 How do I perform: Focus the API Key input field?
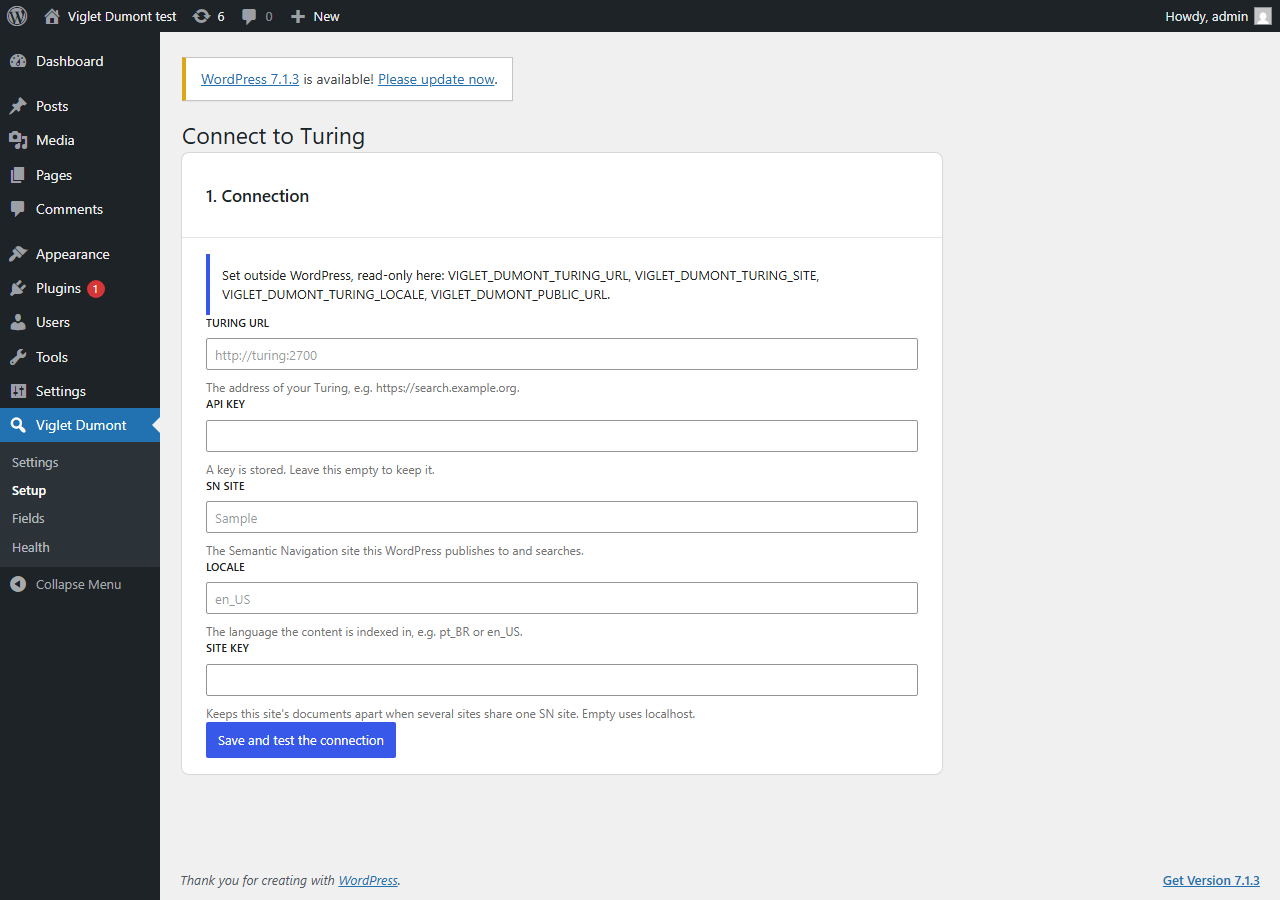562,436
